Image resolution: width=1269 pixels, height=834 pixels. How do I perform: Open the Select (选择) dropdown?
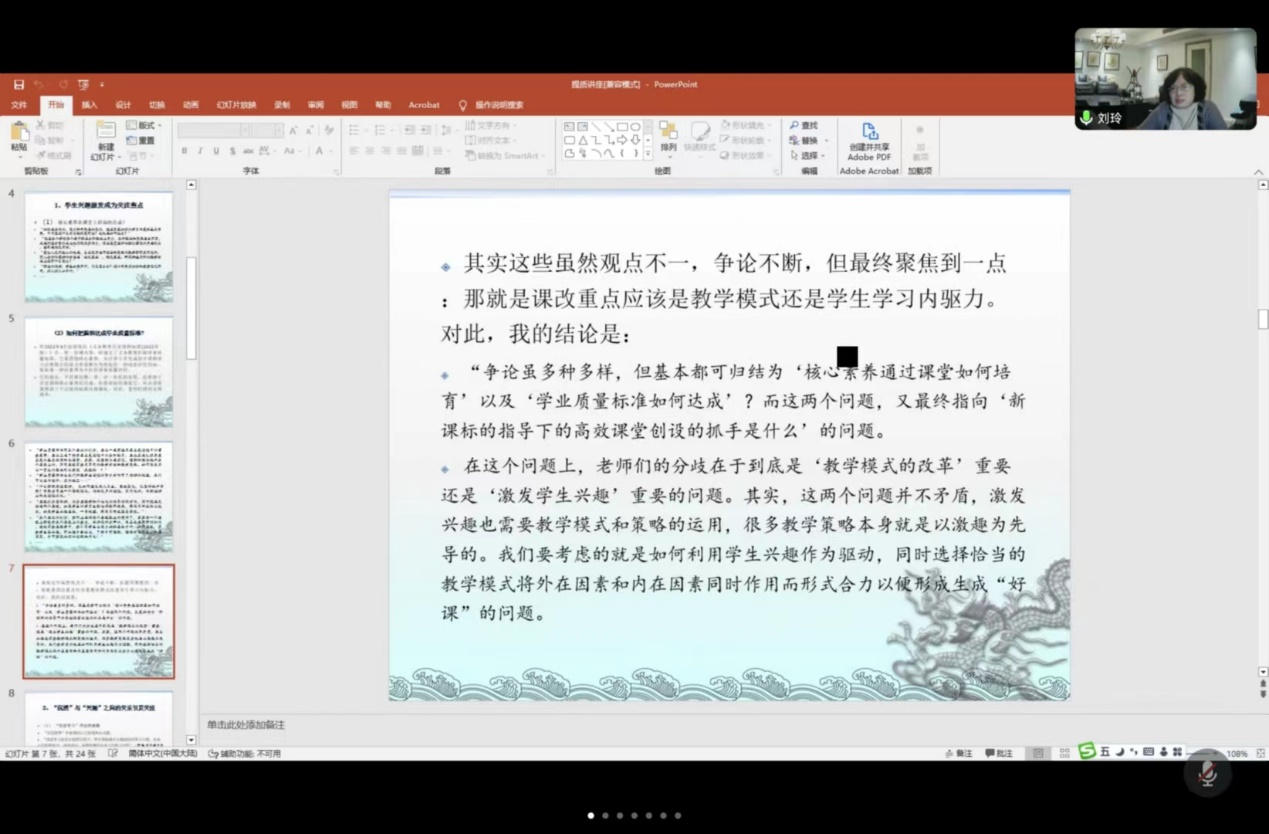point(808,156)
